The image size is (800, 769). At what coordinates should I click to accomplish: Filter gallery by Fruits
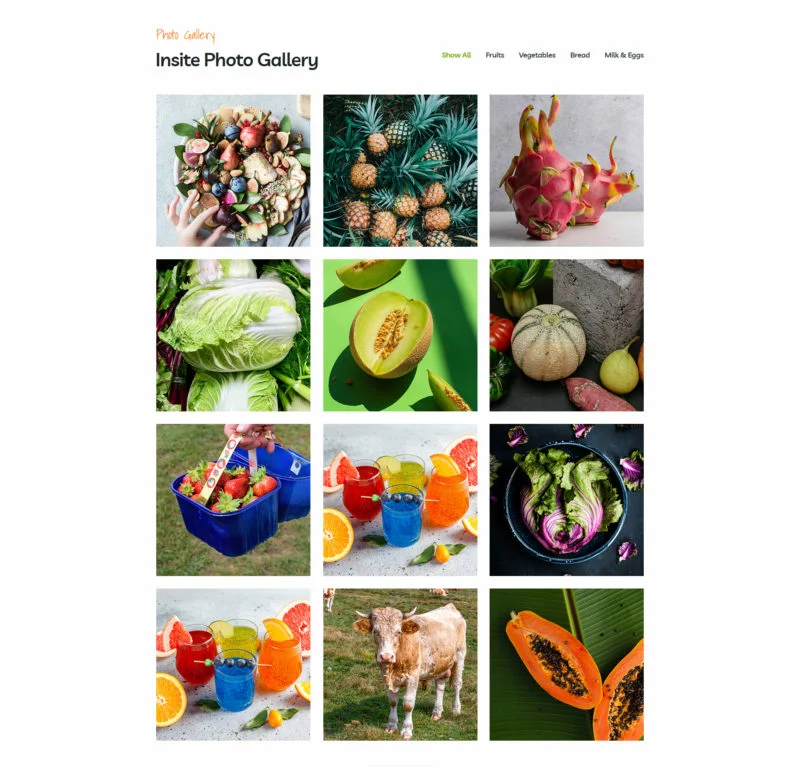[494, 55]
